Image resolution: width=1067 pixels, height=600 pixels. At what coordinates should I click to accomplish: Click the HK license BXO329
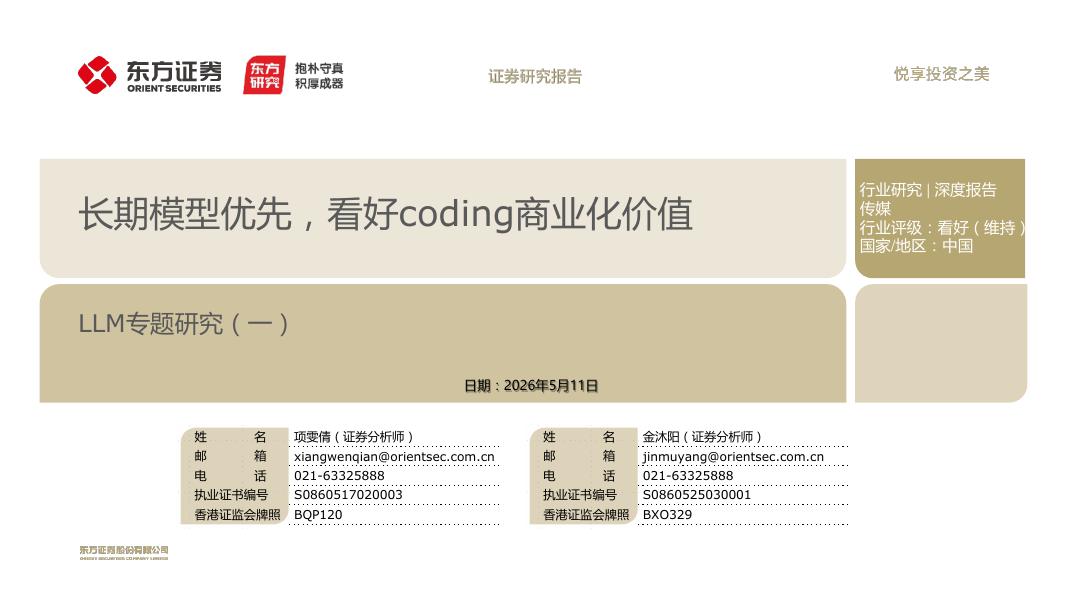point(667,514)
